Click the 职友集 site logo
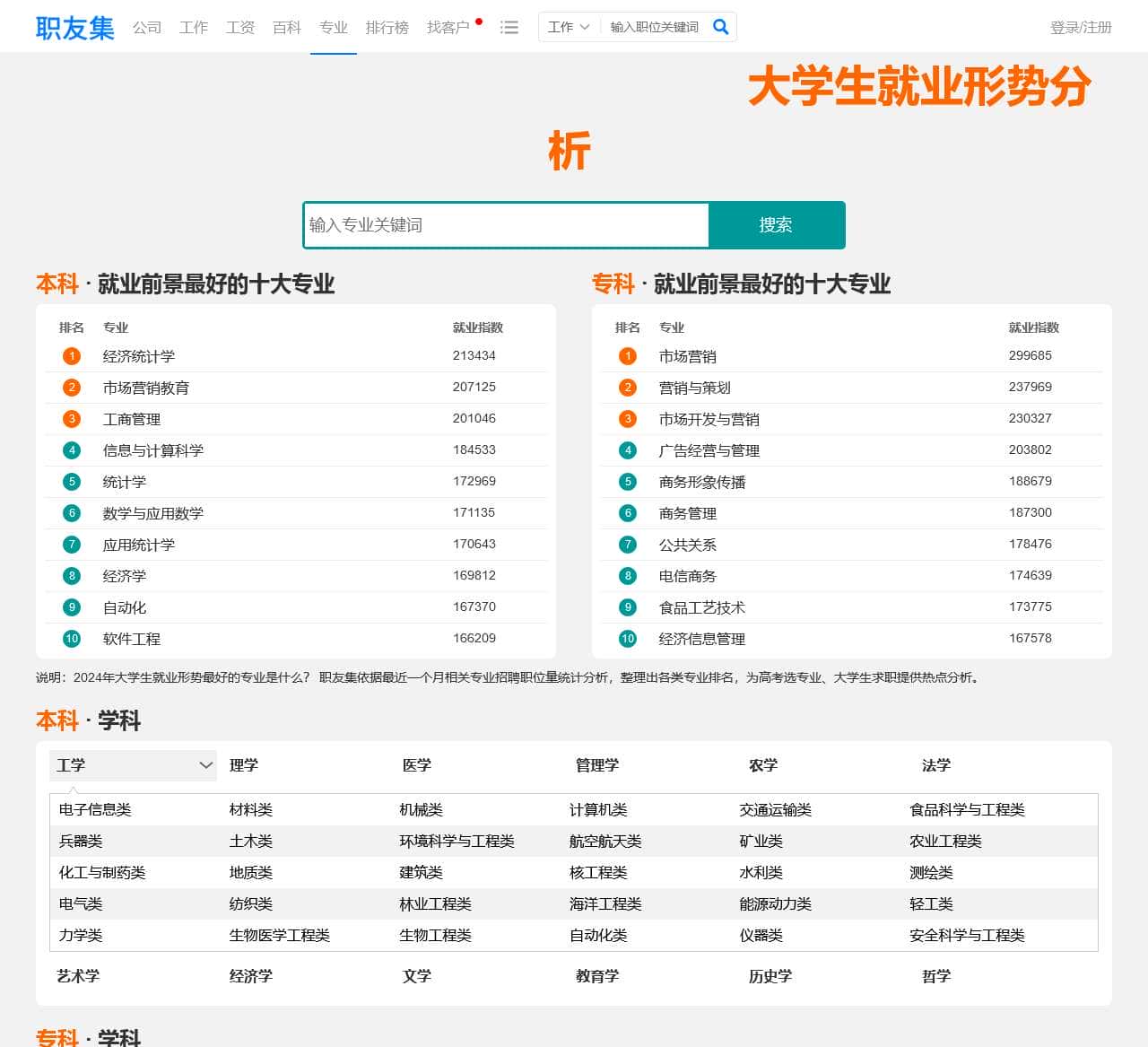 pyautogui.click(x=74, y=27)
